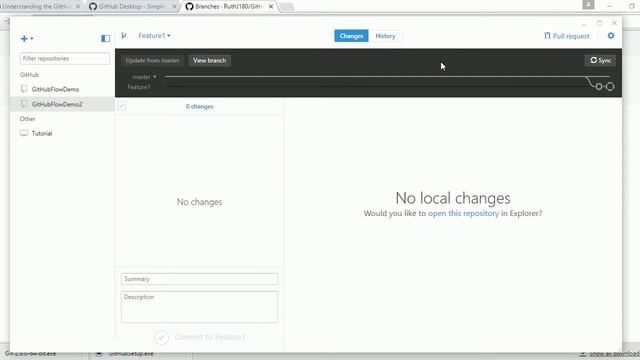
Task: Click the Update from master button
Action: click(x=152, y=60)
